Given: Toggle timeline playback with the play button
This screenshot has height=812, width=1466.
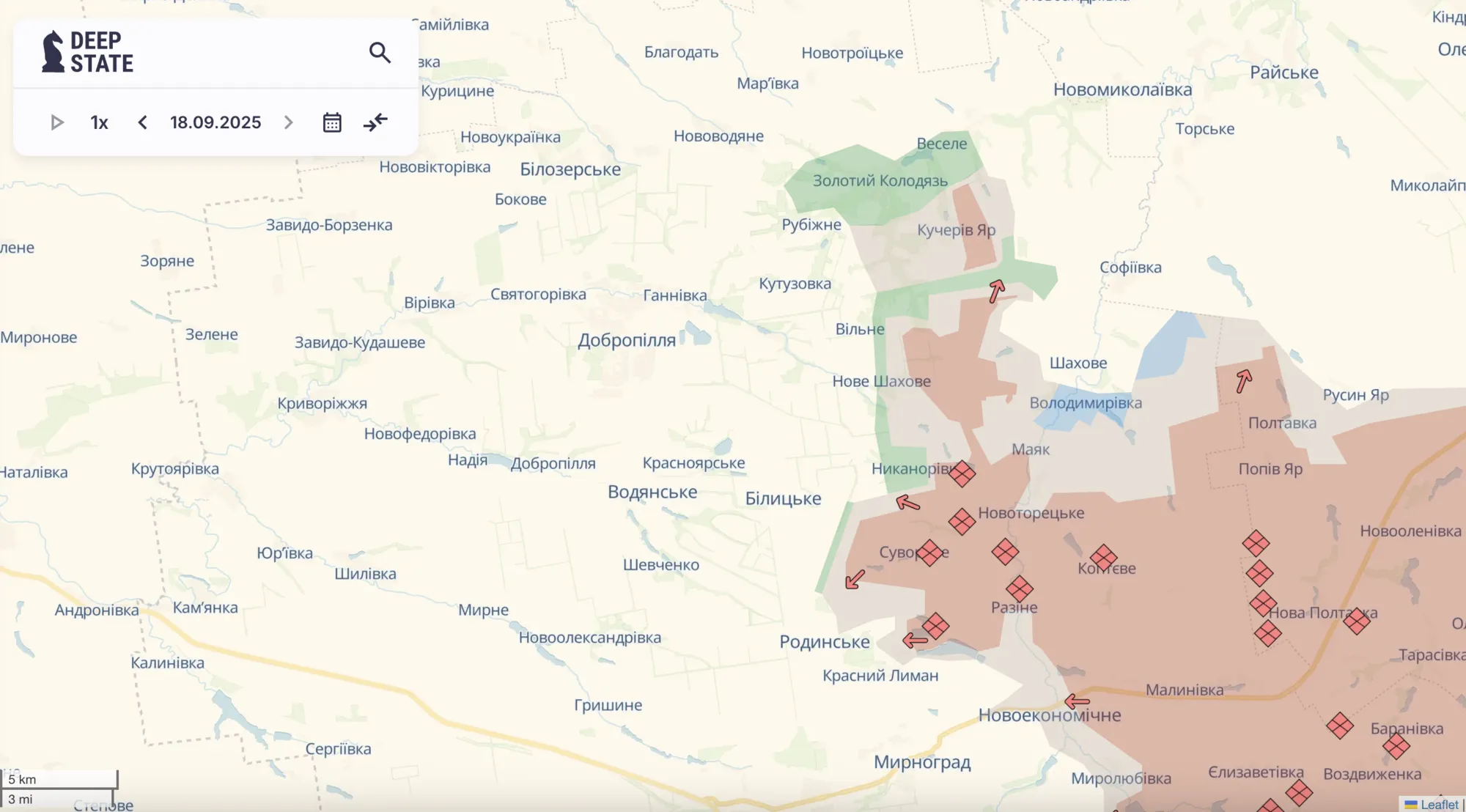Looking at the screenshot, I should coord(57,122).
